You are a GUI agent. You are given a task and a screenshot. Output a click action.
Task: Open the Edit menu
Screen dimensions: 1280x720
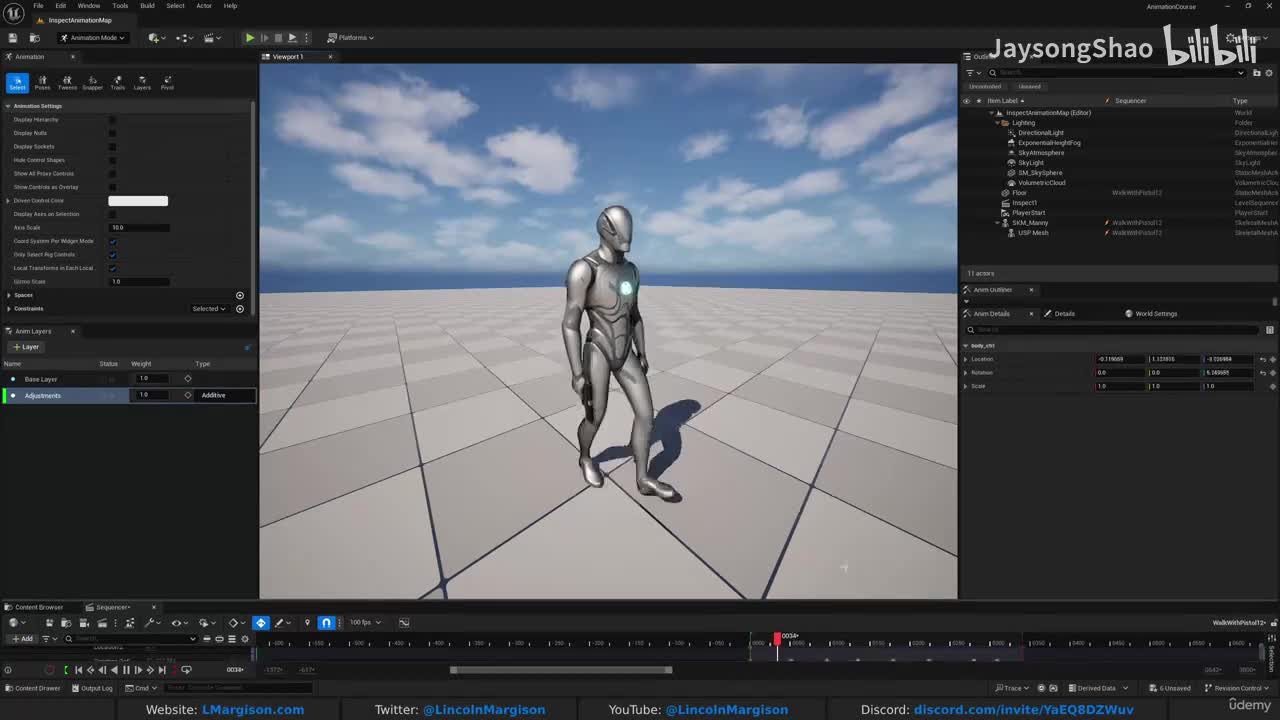coord(61,6)
